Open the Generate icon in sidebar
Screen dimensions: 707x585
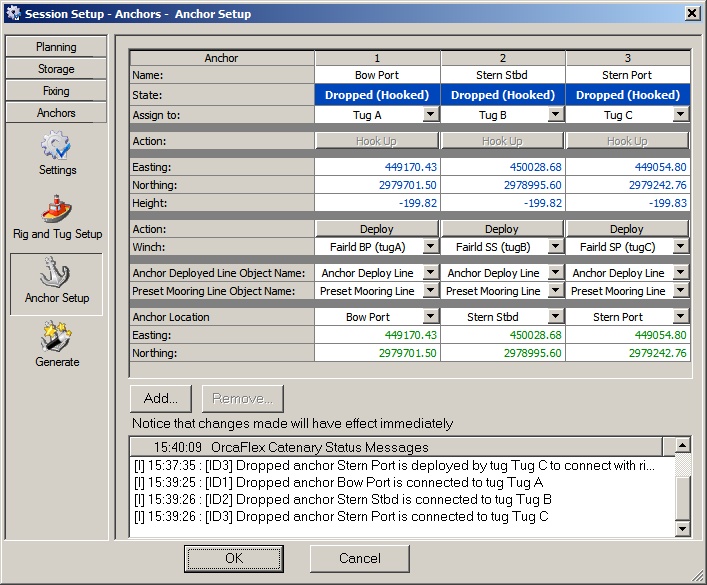pyautogui.click(x=56, y=338)
